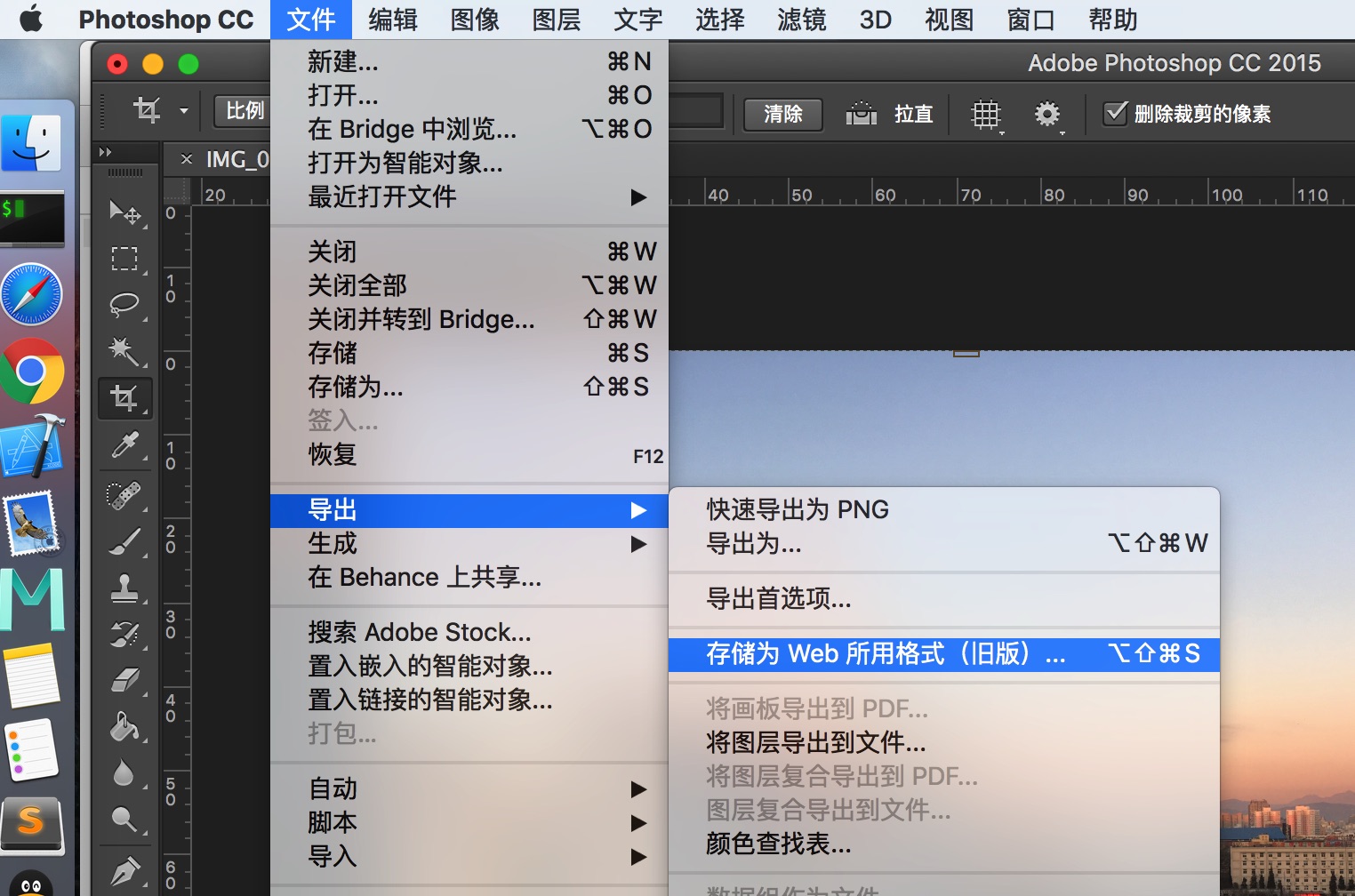Viewport: 1355px width, 896px height.
Task: Open Finder from the Dock
Action: coord(32,142)
